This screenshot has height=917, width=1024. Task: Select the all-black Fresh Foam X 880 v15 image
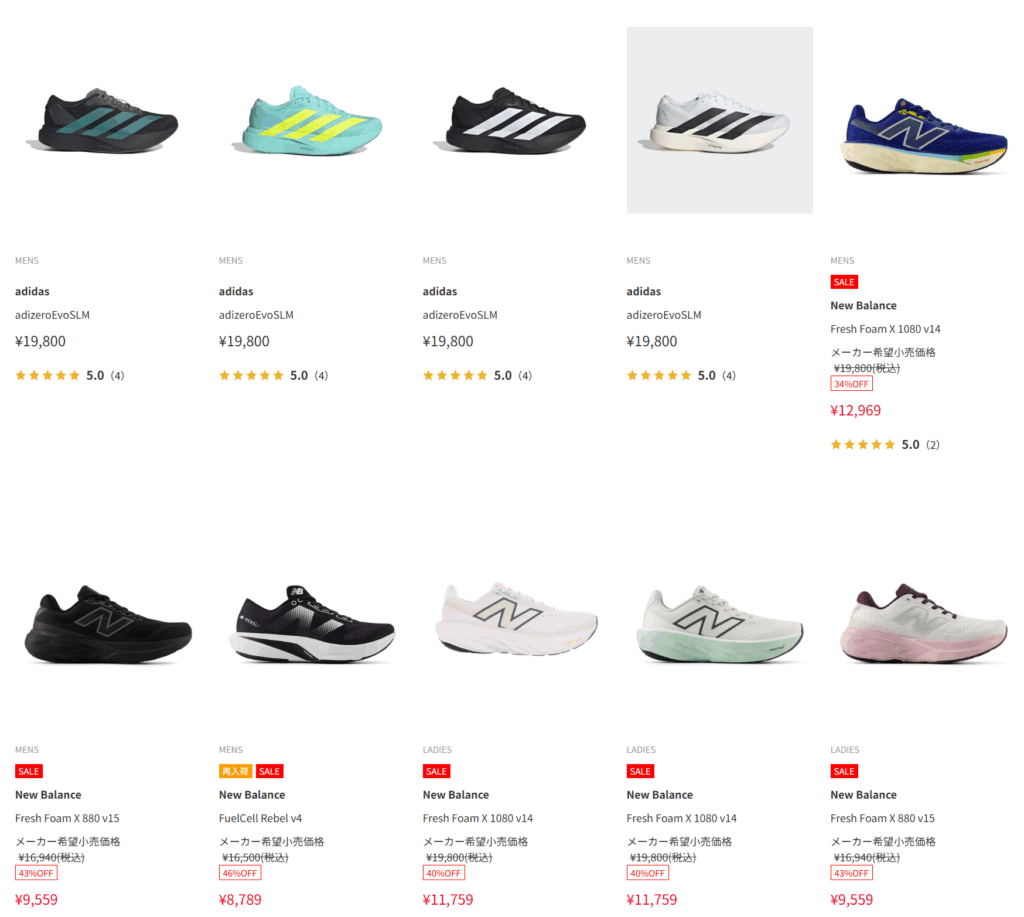pos(108,624)
